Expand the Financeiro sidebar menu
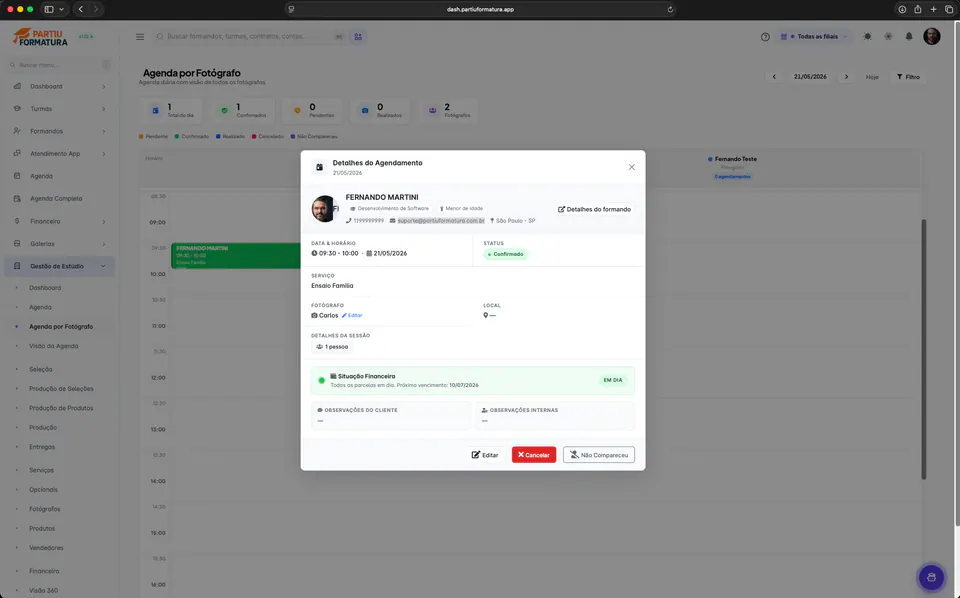 tap(59, 221)
